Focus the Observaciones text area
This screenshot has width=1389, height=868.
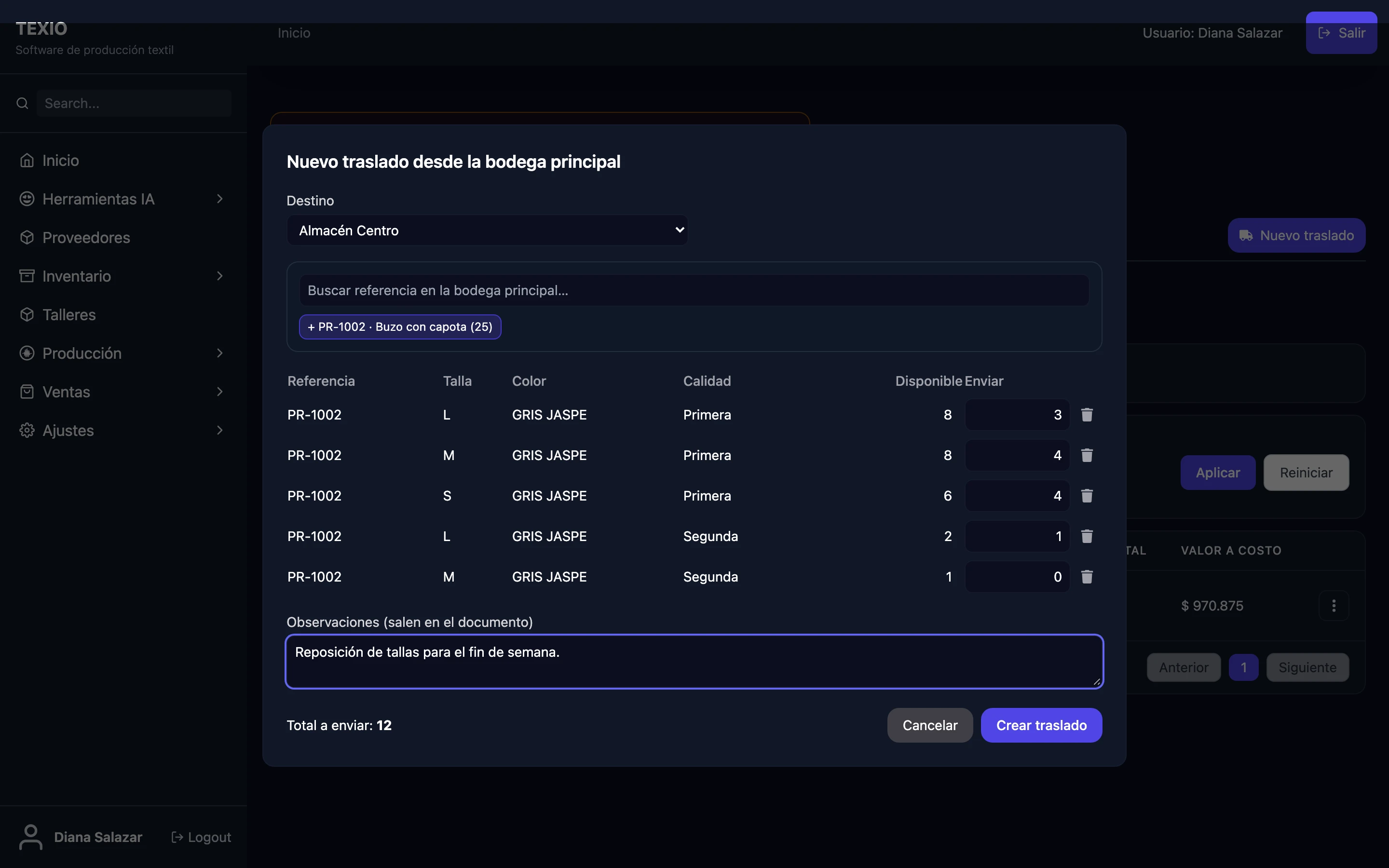694,661
